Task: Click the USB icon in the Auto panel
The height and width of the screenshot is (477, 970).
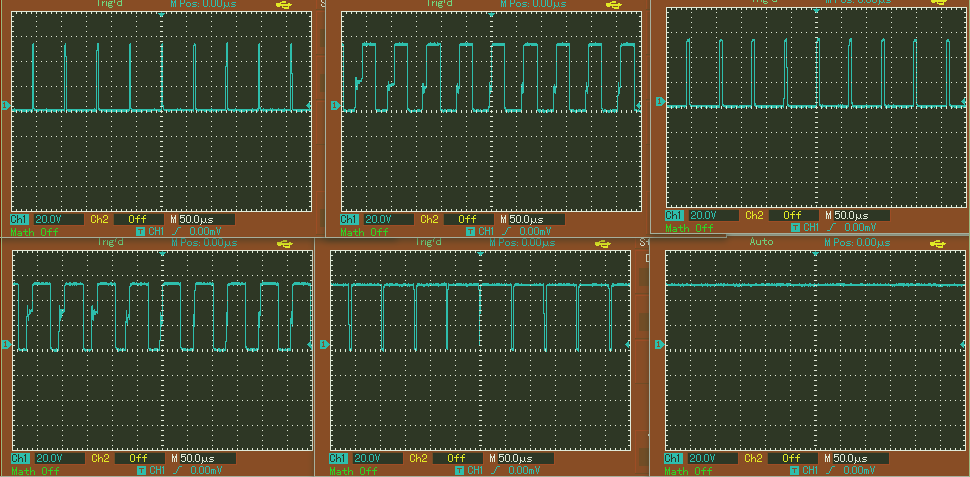Action: point(937,243)
